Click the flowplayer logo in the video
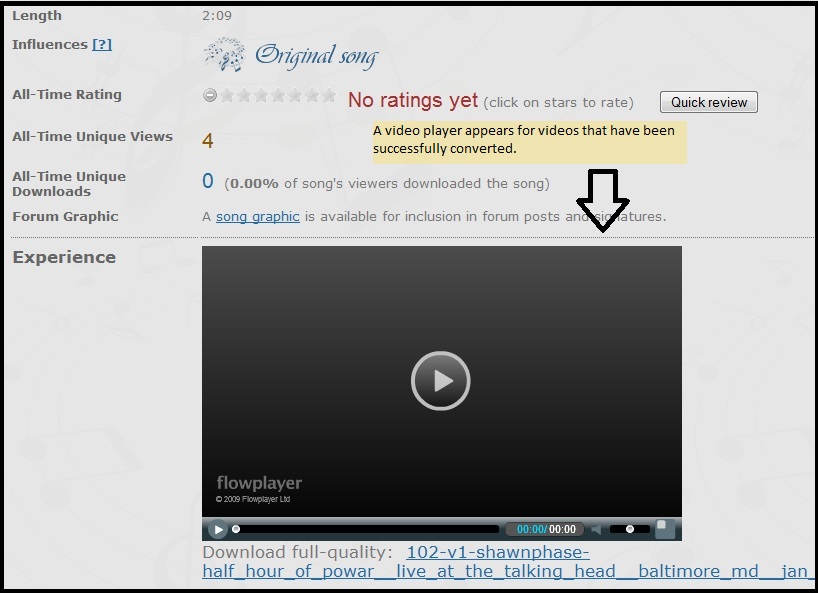This screenshot has width=818, height=593. [259, 483]
